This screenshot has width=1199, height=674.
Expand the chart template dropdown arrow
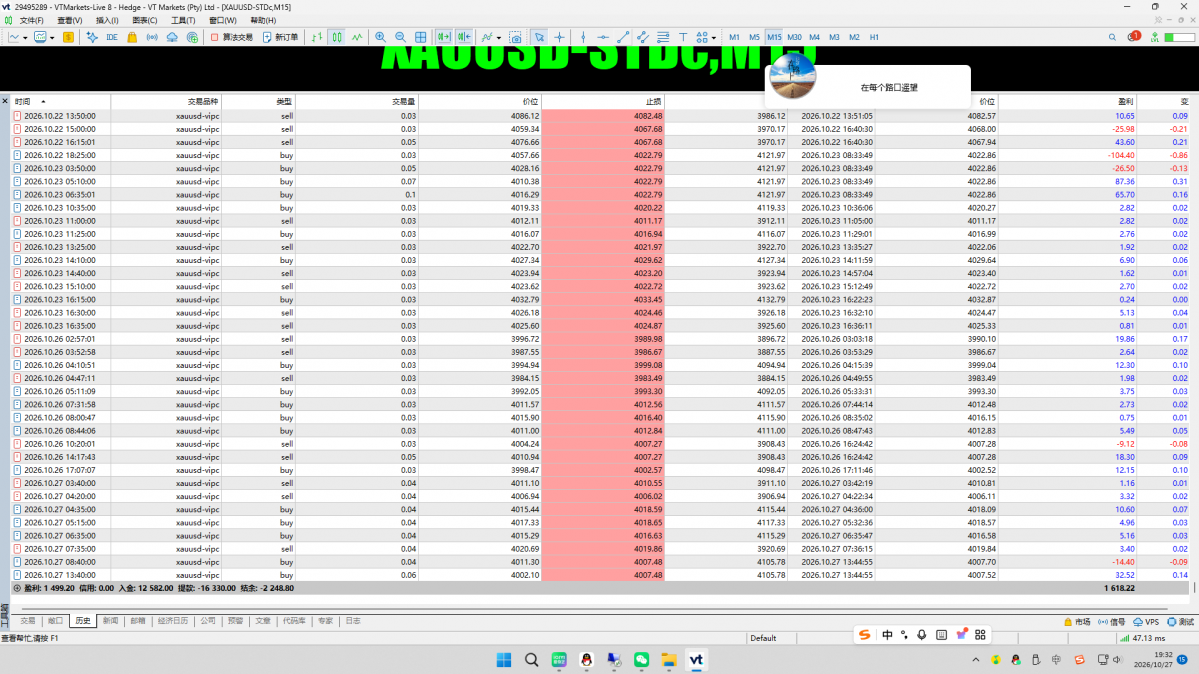tap(52, 37)
